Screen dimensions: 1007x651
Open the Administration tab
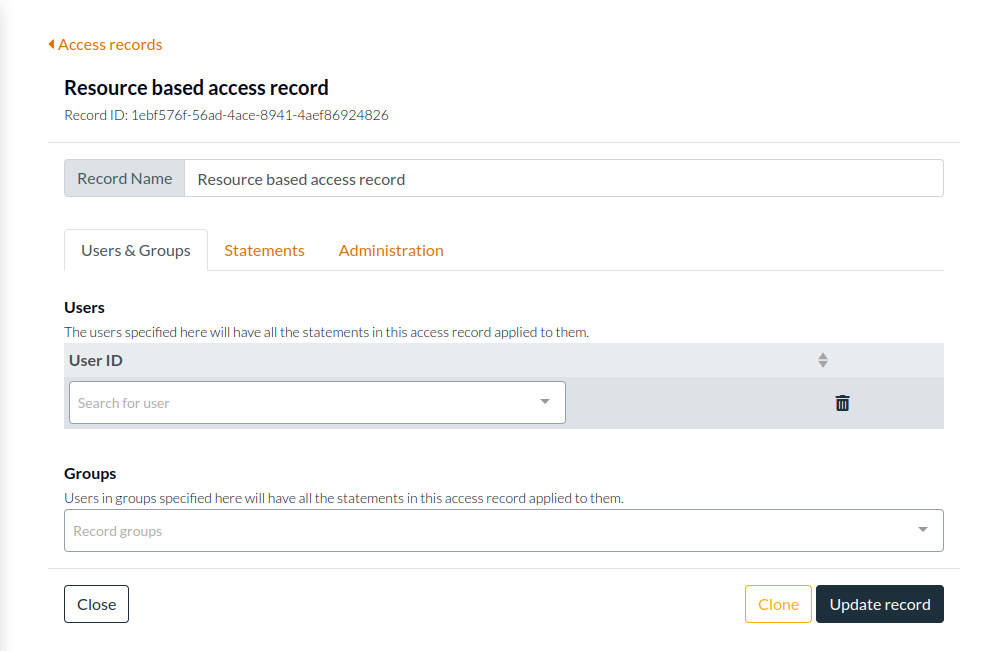[391, 250]
